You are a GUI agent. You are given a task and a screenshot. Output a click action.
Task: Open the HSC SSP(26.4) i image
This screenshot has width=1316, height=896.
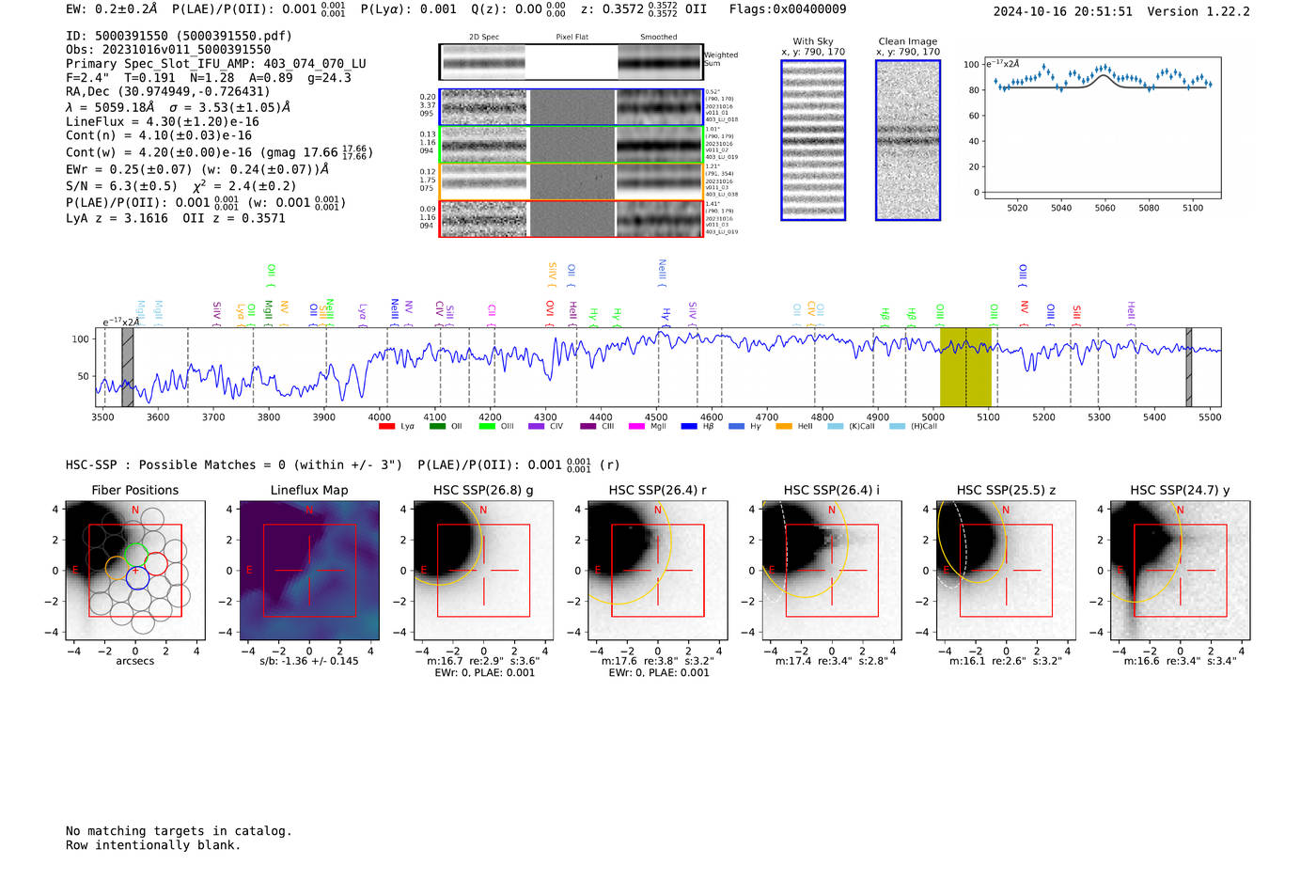831,571
